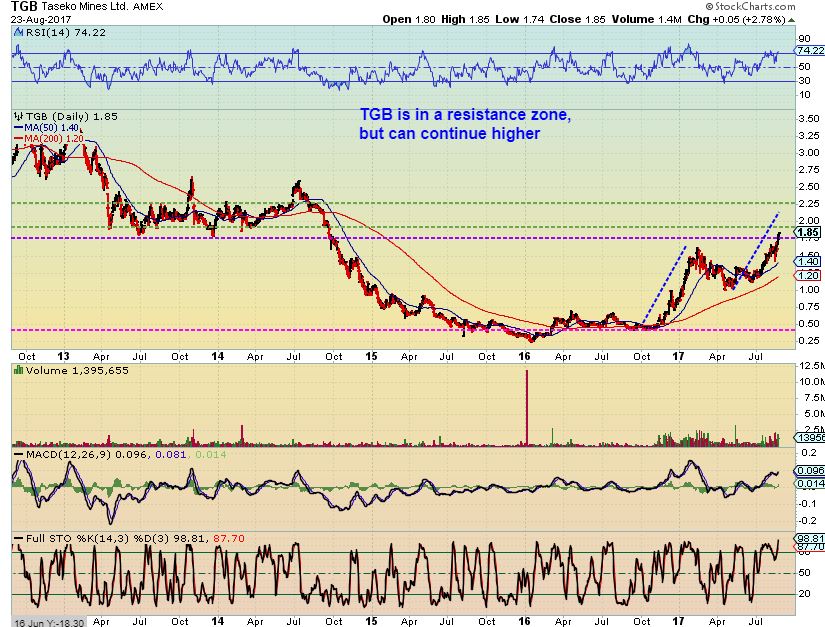Click the TGB ticker symbol in header
The width and height of the screenshot is (825, 627).
click(x=24, y=7)
